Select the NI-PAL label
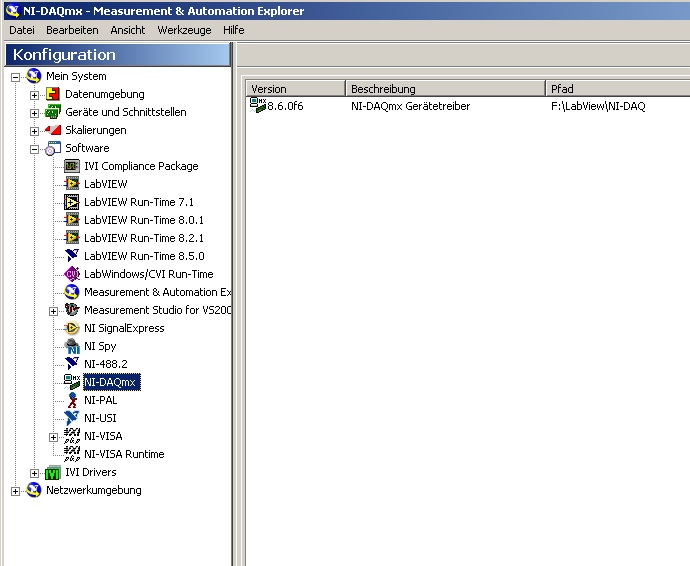The height and width of the screenshot is (566, 690). [x=100, y=400]
